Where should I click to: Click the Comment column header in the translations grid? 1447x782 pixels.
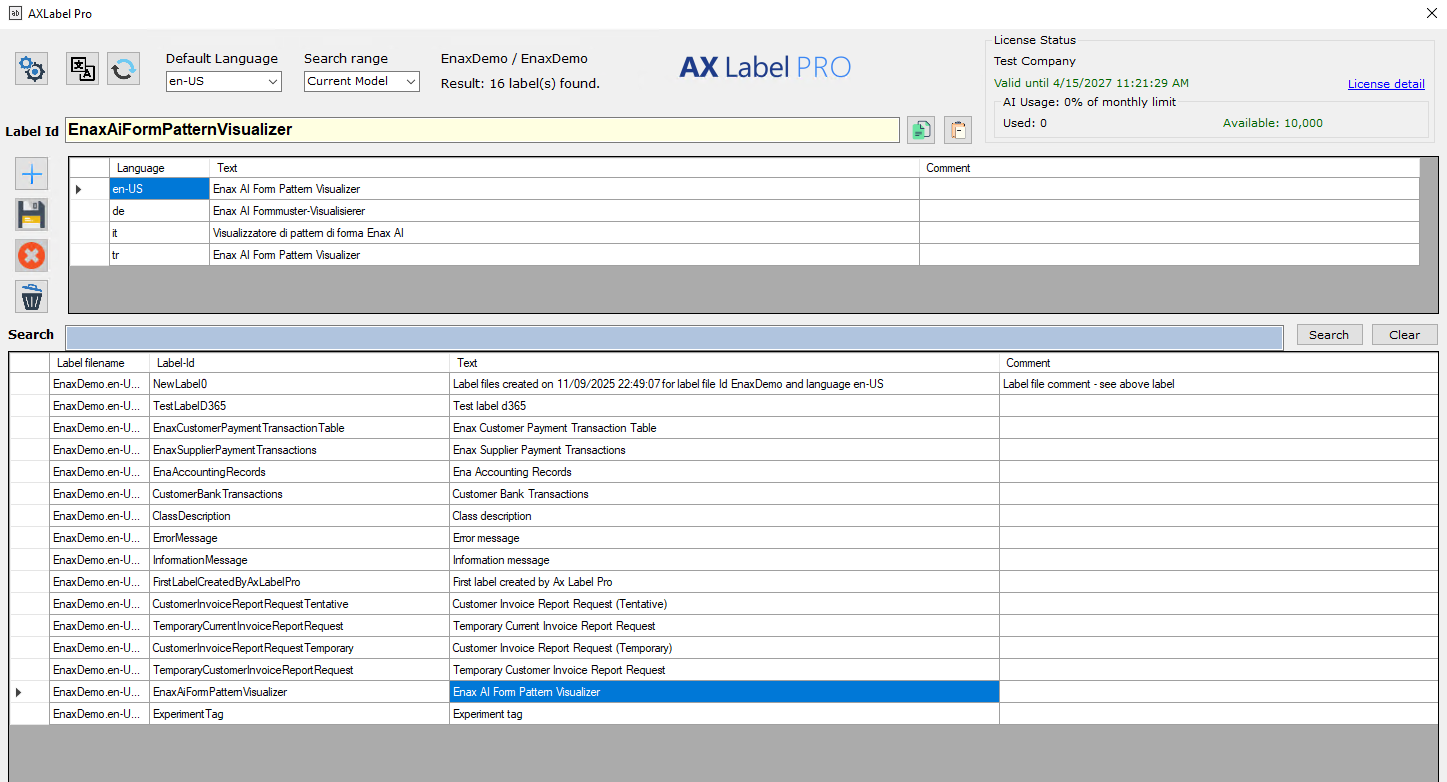click(x=1169, y=168)
